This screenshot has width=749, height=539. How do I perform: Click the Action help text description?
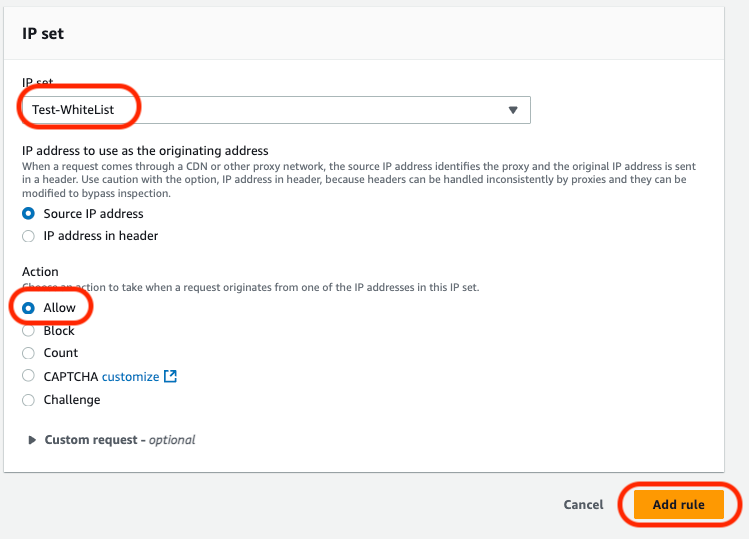pyautogui.click(x=250, y=287)
